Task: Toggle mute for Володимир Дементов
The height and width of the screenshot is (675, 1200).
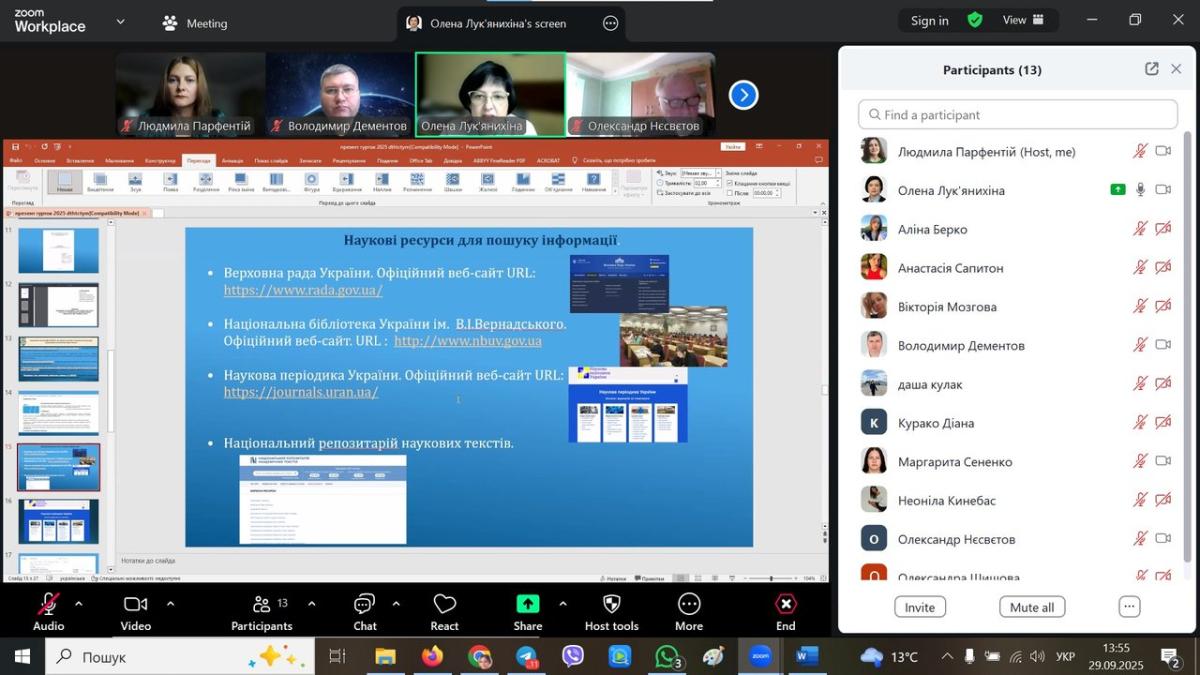Action: pos(1140,345)
